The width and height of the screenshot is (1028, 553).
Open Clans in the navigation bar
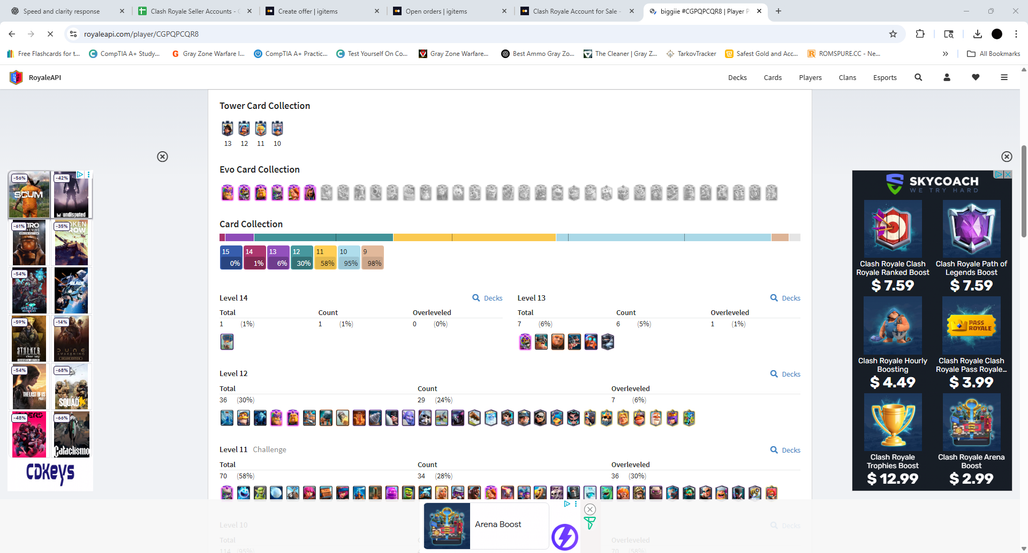click(847, 77)
